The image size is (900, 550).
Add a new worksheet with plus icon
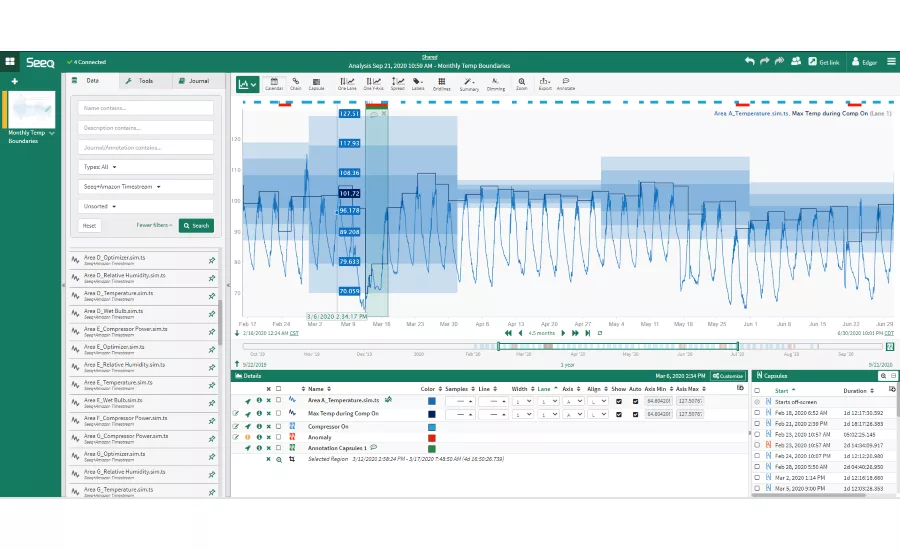click(x=14, y=82)
